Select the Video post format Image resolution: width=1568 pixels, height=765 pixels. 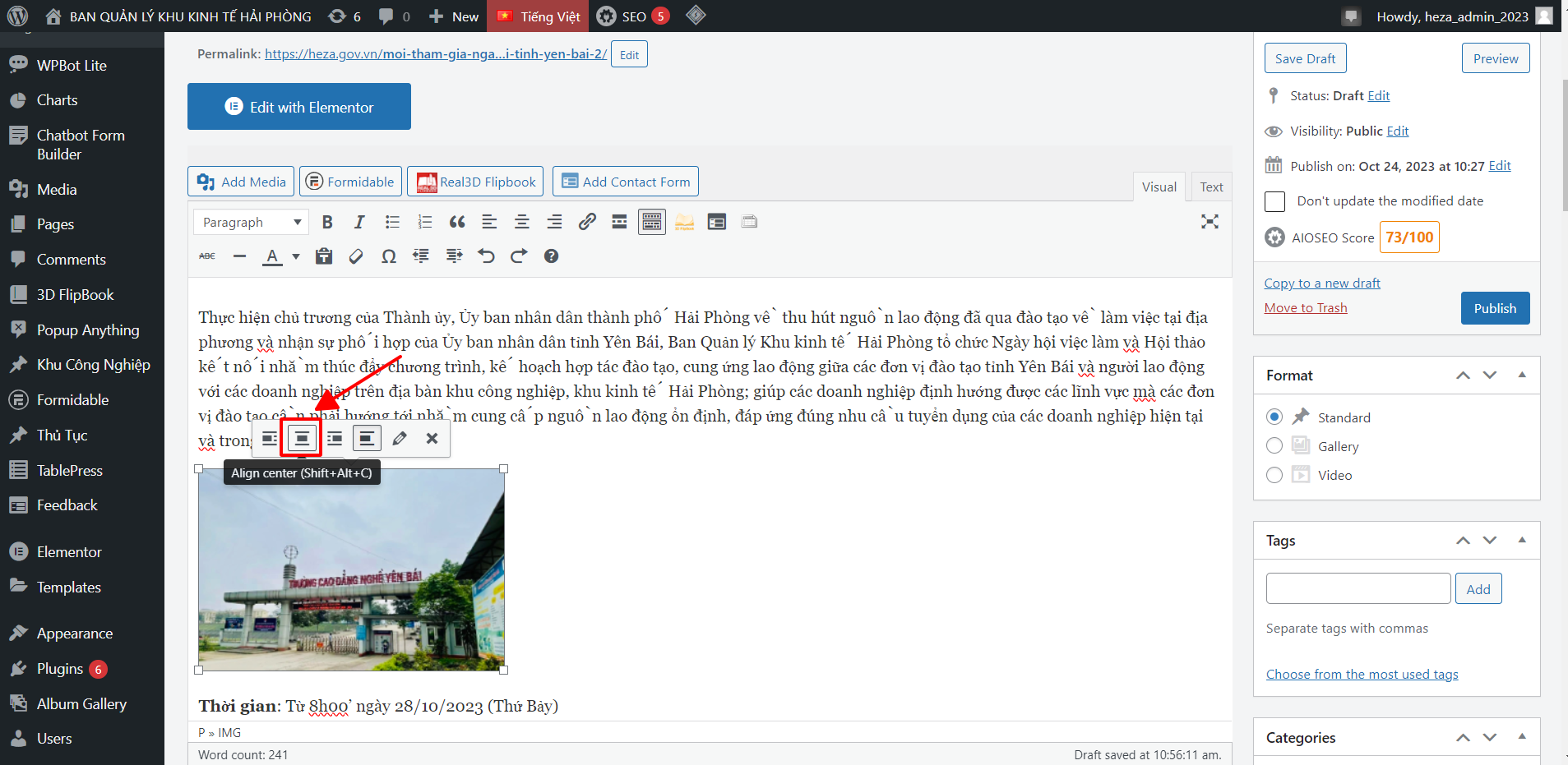1274,475
